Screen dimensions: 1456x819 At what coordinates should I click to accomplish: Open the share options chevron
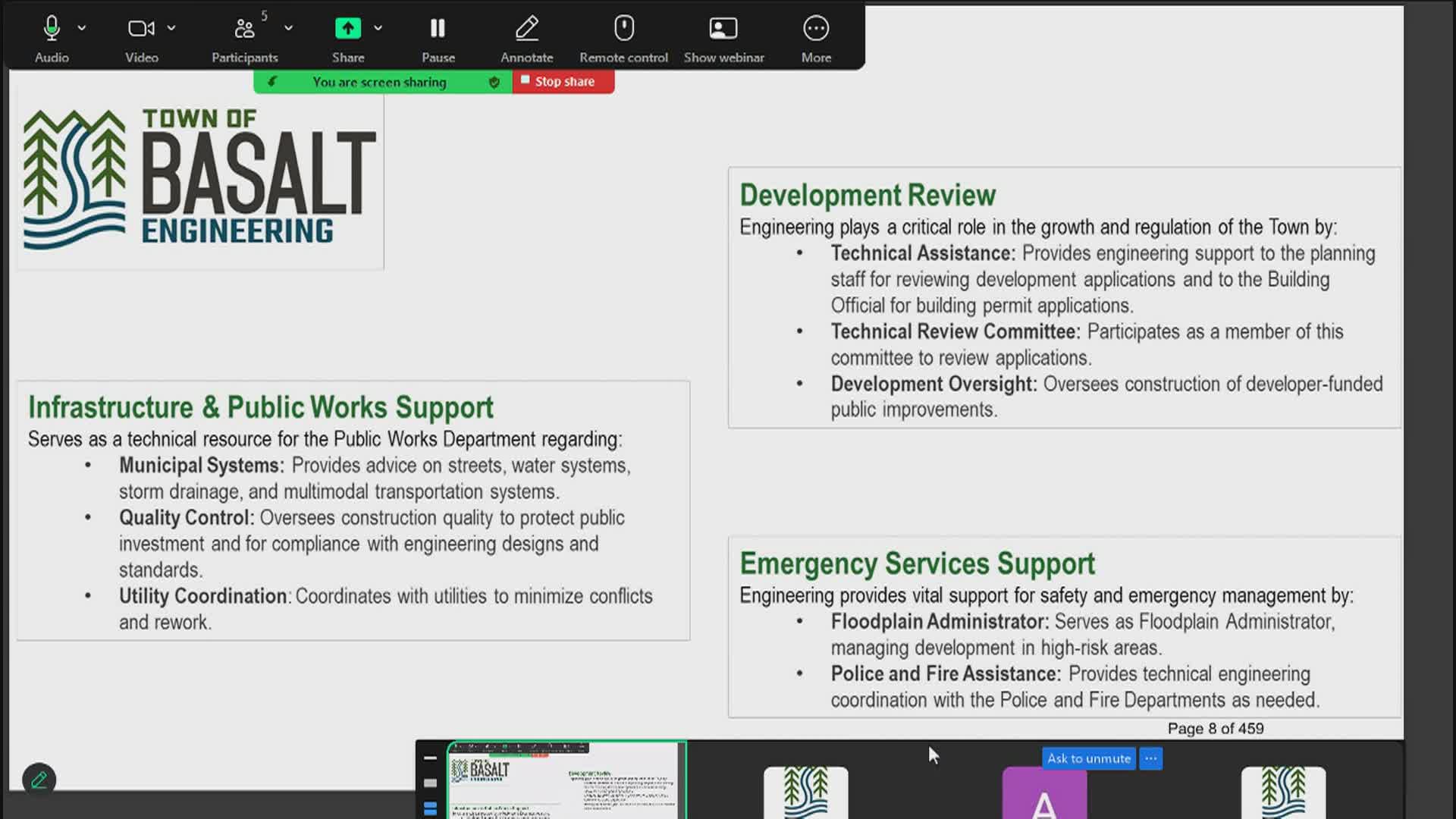coord(378,28)
